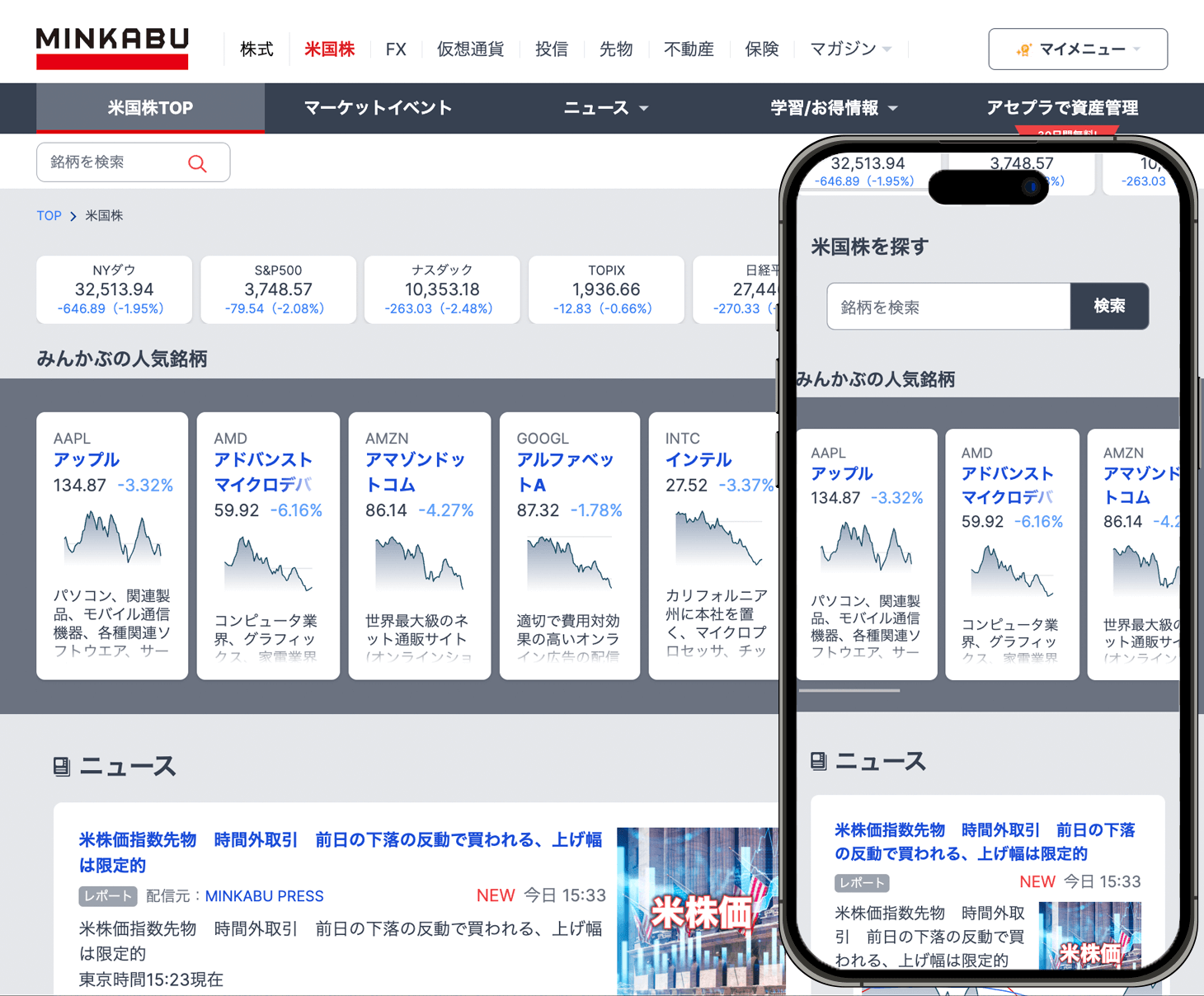Open the インテル stock link
This screenshot has width=1204, height=996.
tap(698, 460)
